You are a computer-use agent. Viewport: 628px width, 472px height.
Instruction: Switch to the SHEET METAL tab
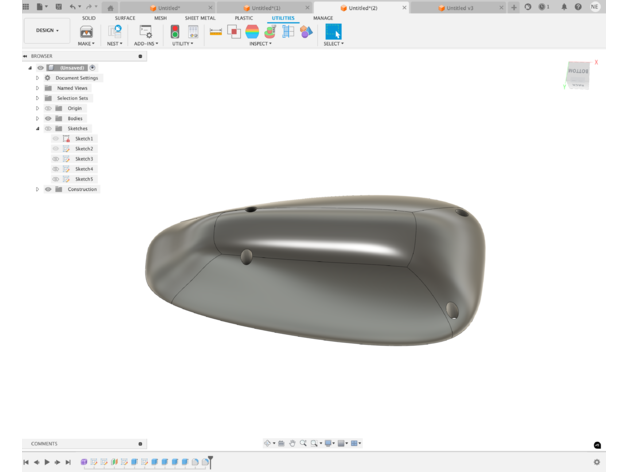tap(200, 18)
